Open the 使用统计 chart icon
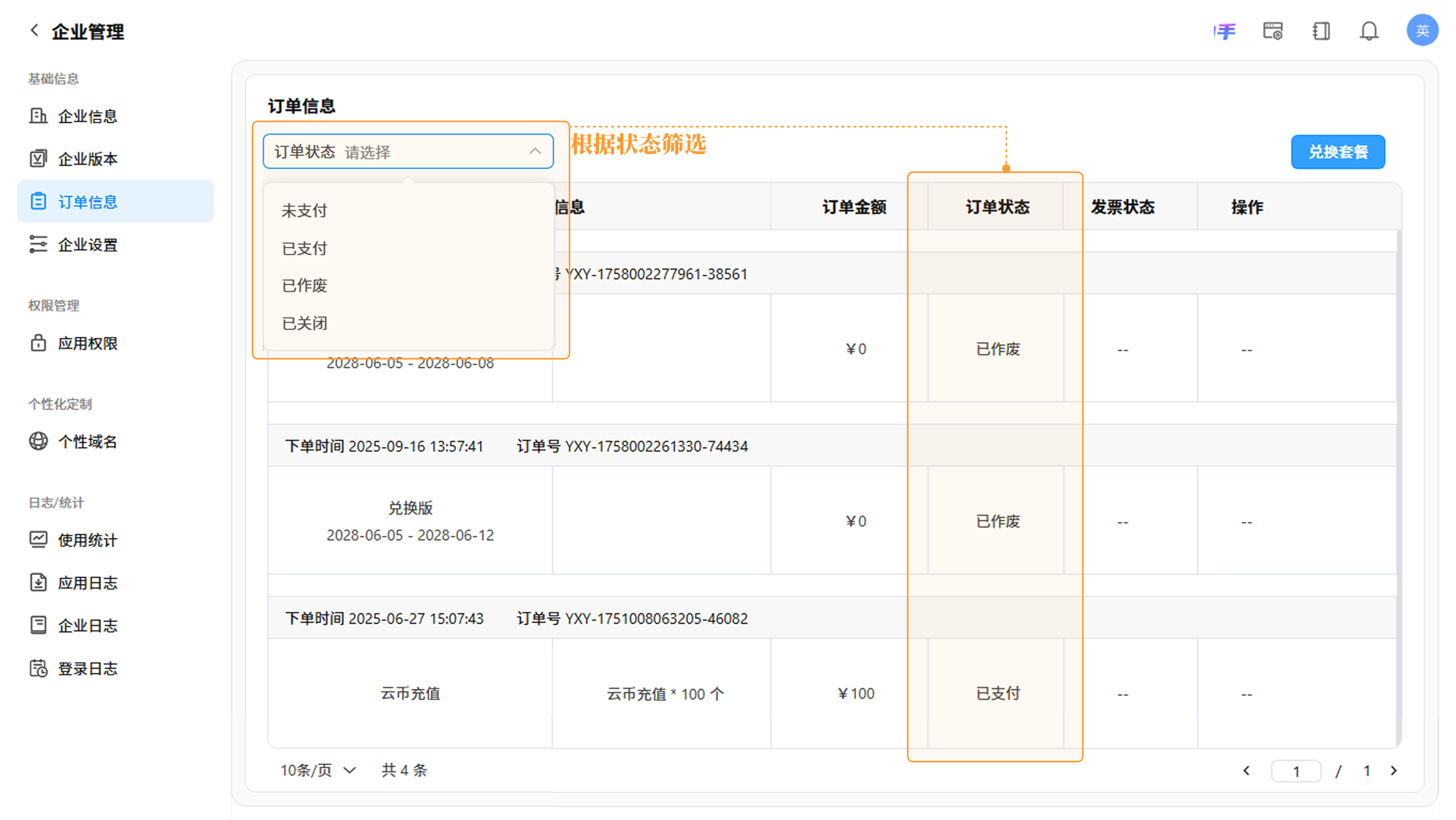 point(38,540)
